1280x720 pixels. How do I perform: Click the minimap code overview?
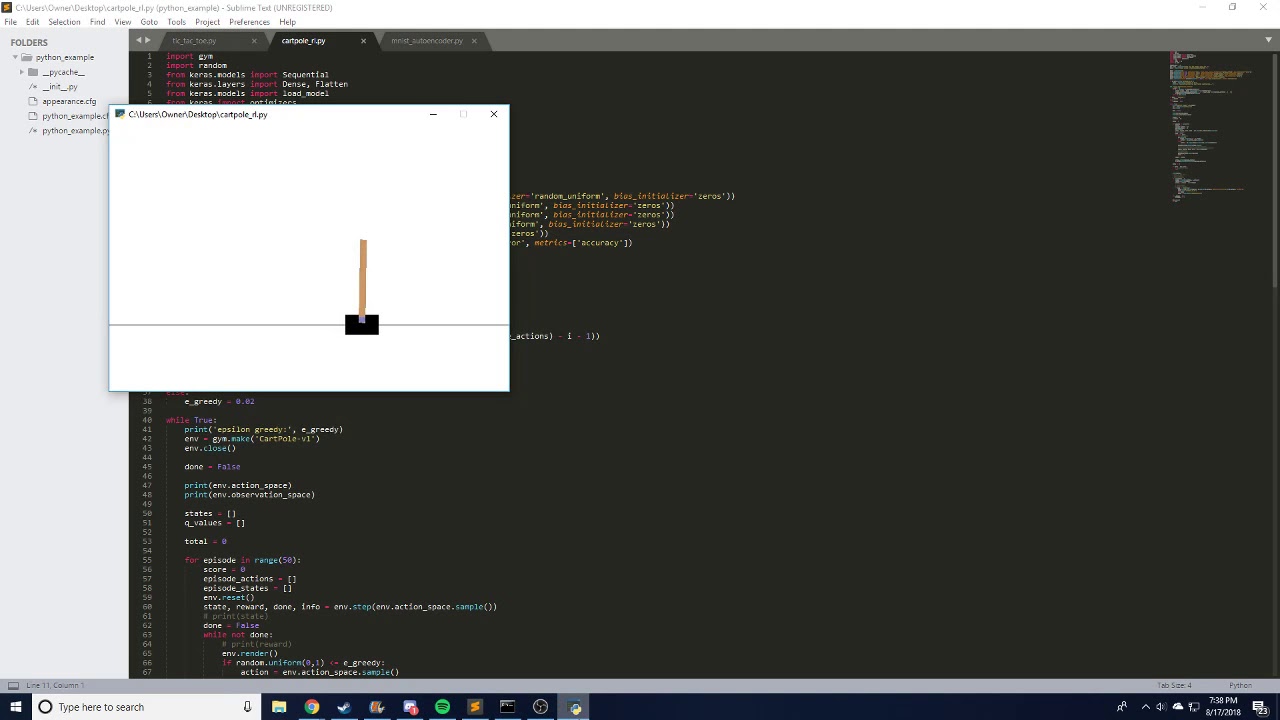click(x=1210, y=127)
